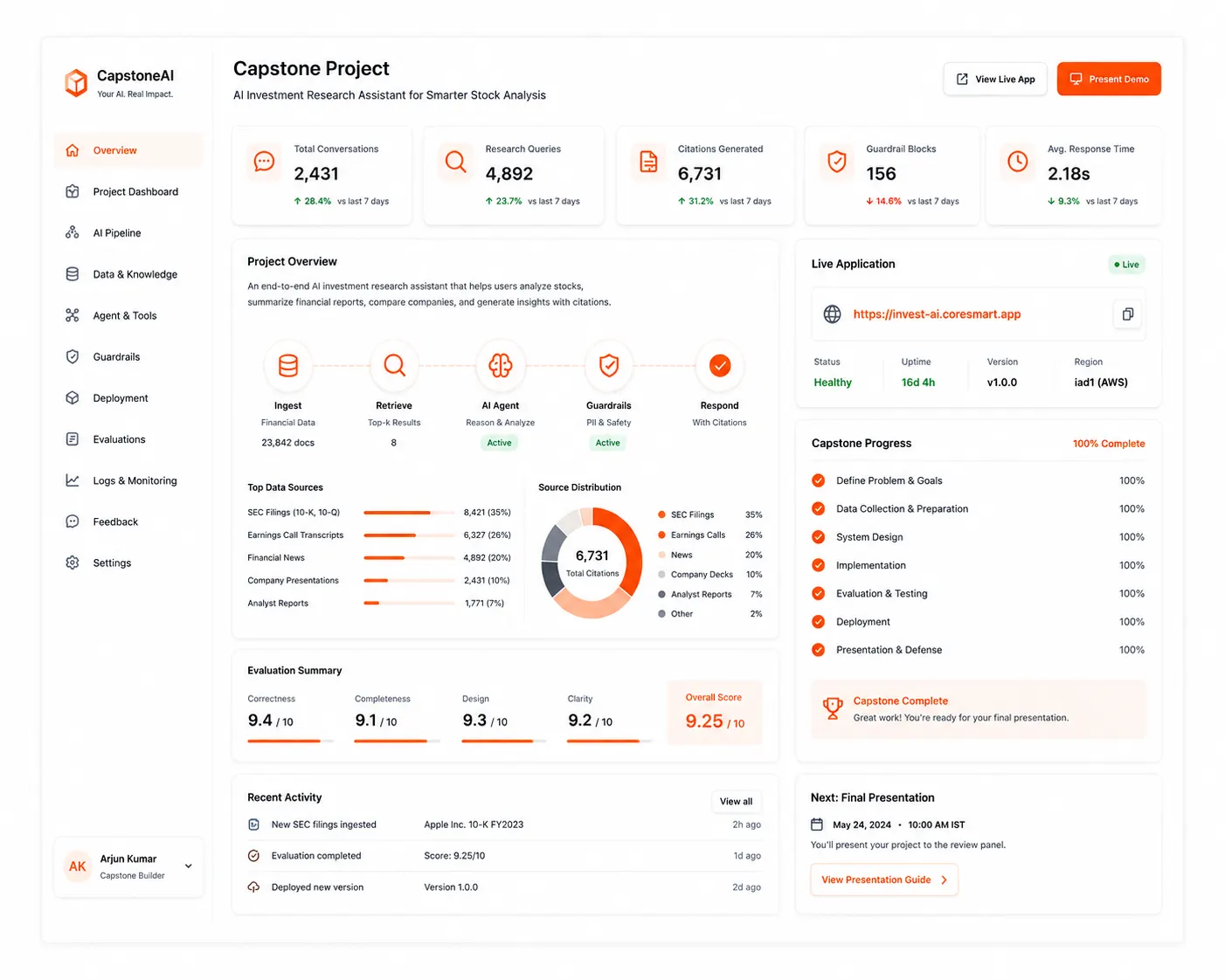Click the Capstone Complete trophy icon
Screen dimensions: 1225x980
pos(833,707)
